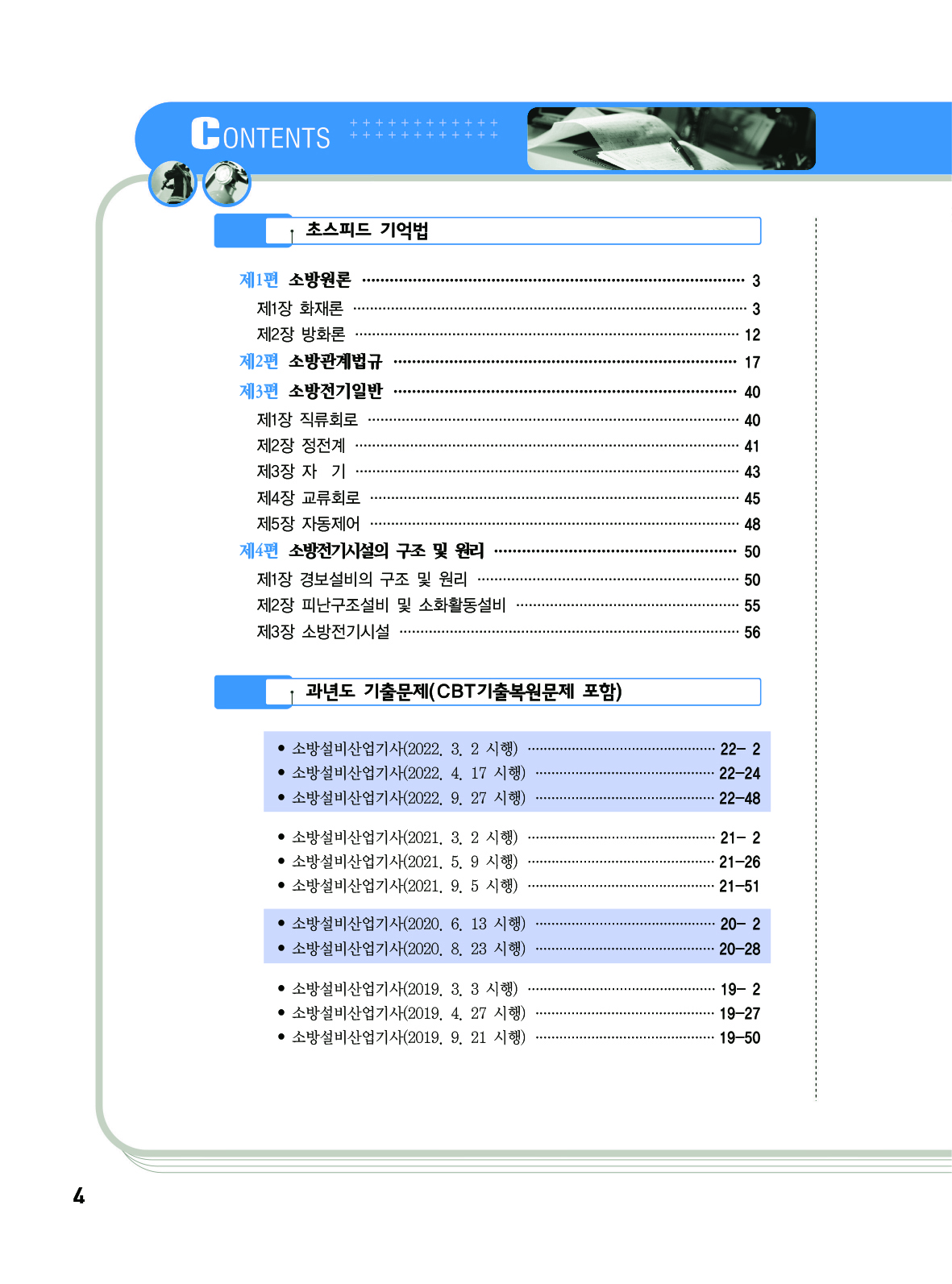Viewport: 952px width, 1284px height.
Task: Open 소방설비산업기사(2020. 6. 13 시행)
Action: (x=518, y=924)
